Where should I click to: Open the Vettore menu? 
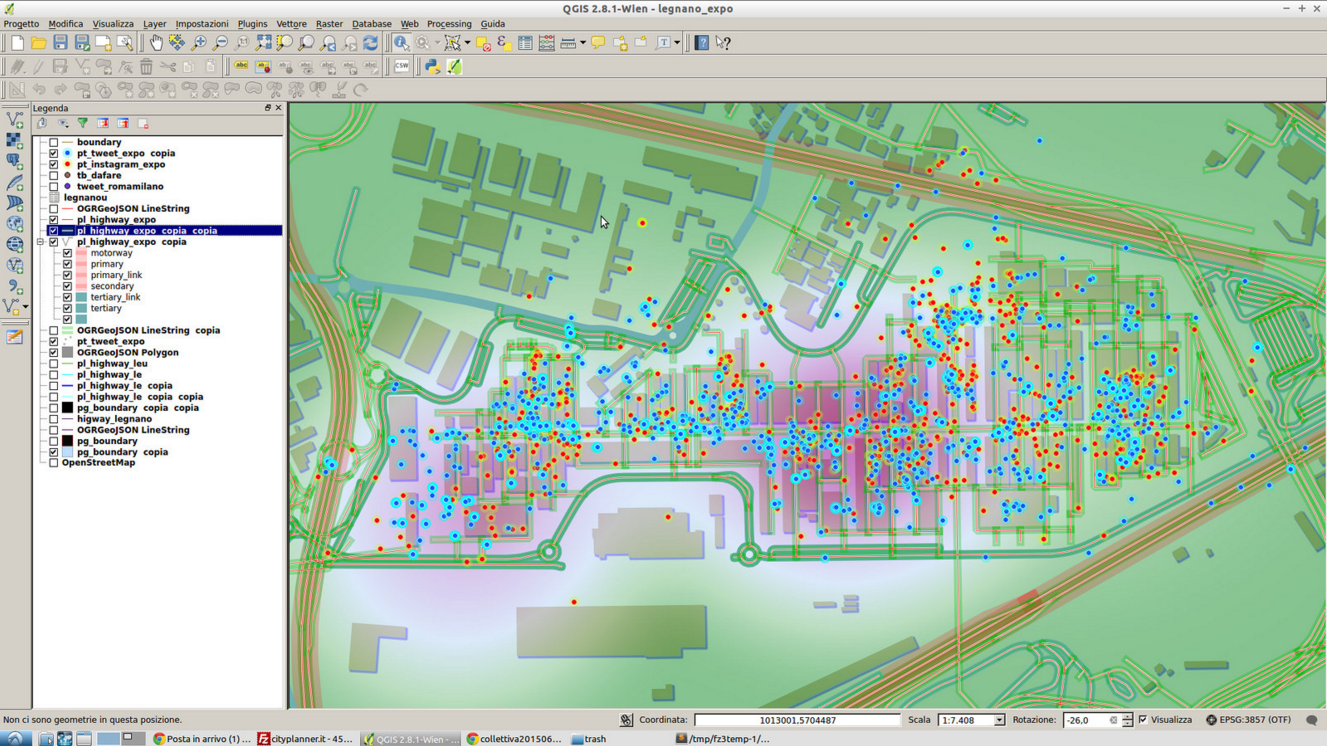tap(291, 24)
